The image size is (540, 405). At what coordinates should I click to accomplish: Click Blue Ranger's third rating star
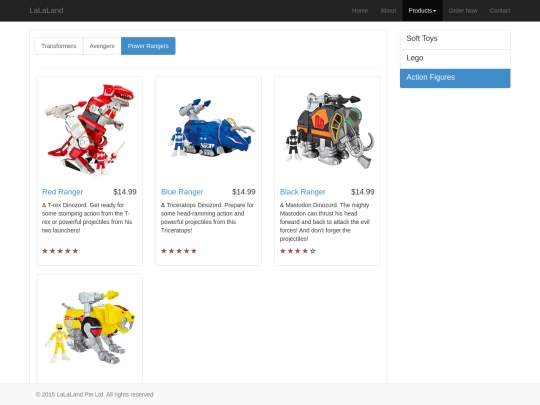coord(179,251)
